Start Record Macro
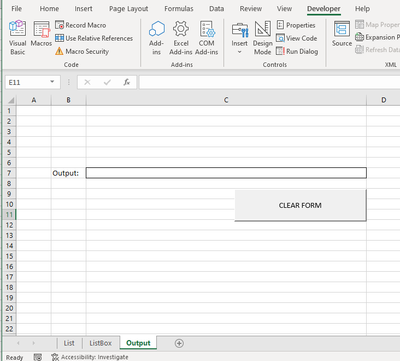Screen dimensions: 400x361 [x=81, y=25]
